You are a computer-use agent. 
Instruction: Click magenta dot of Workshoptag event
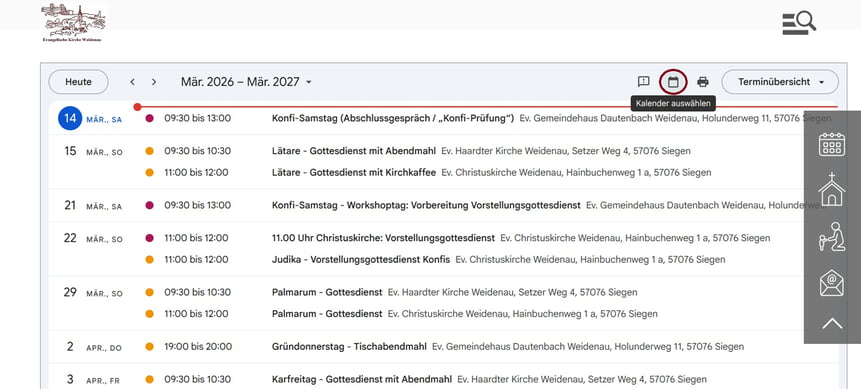(149, 205)
